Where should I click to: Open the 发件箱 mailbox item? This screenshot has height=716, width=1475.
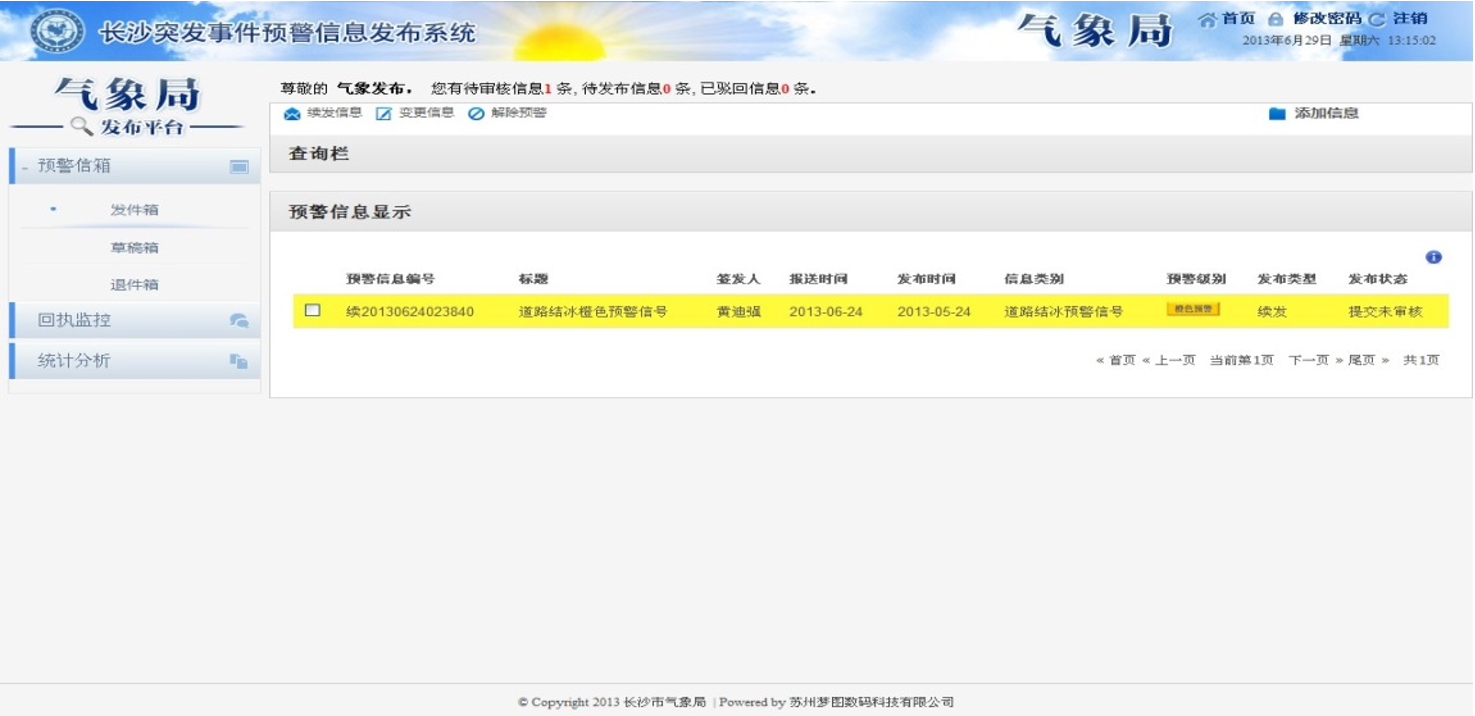(x=134, y=210)
